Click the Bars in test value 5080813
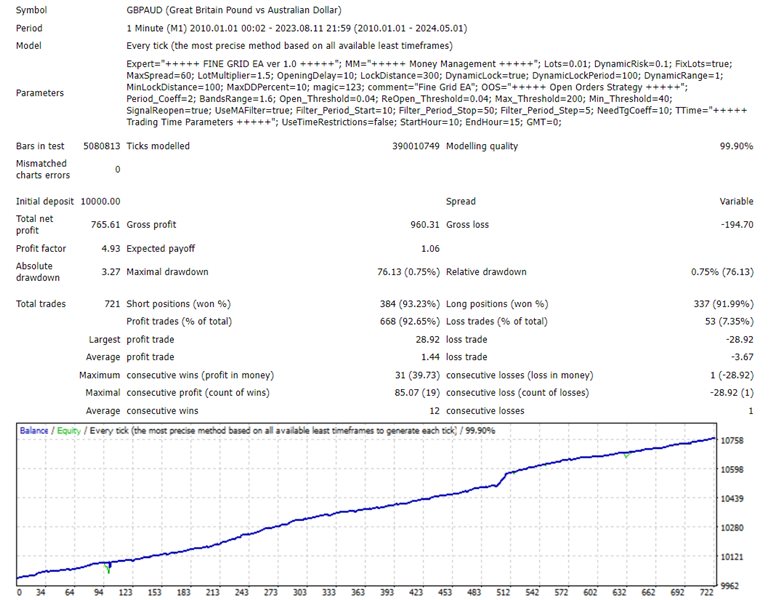The height and width of the screenshot is (600, 770). [102, 146]
